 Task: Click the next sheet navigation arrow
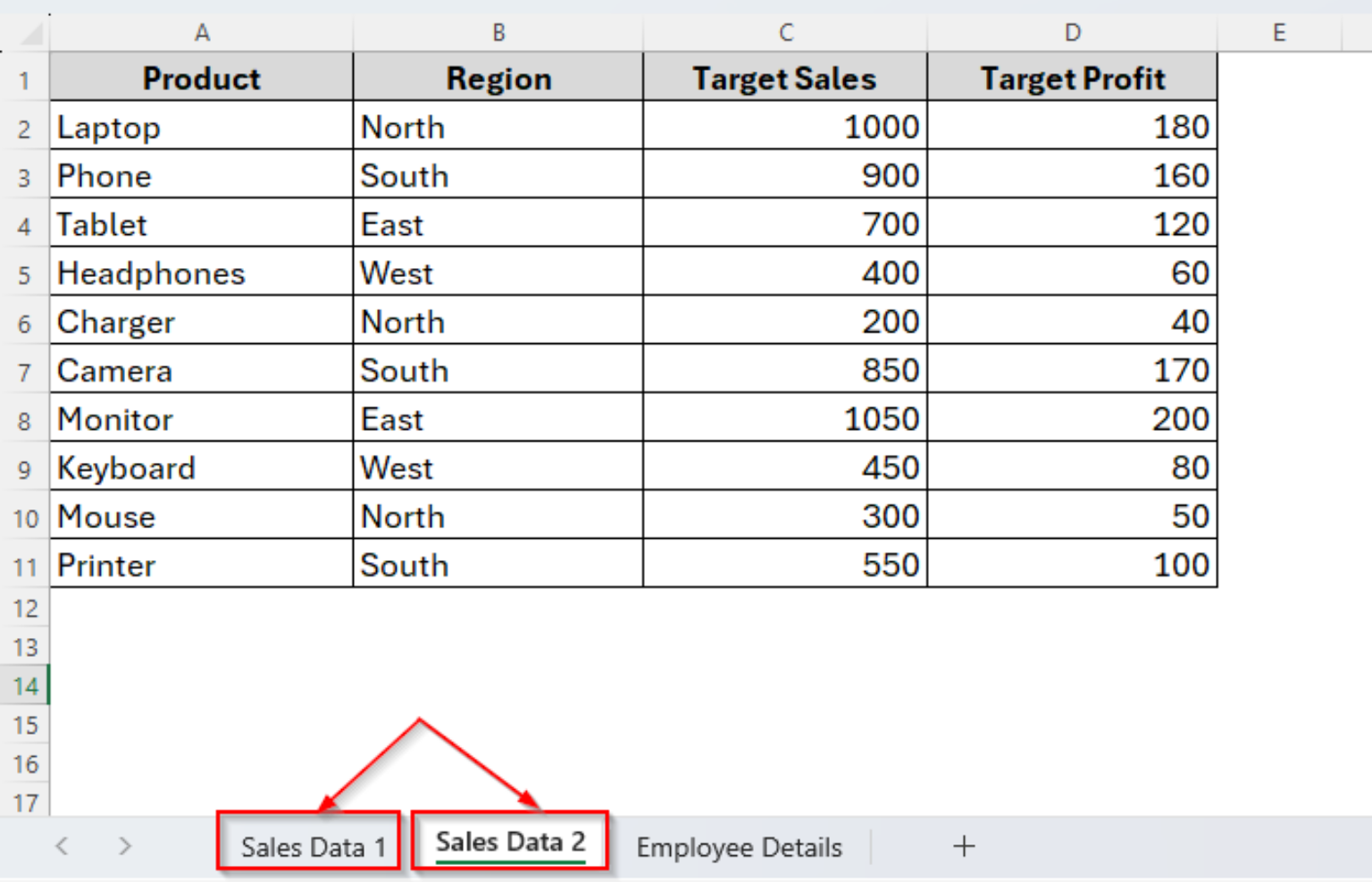(x=123, y=845)
